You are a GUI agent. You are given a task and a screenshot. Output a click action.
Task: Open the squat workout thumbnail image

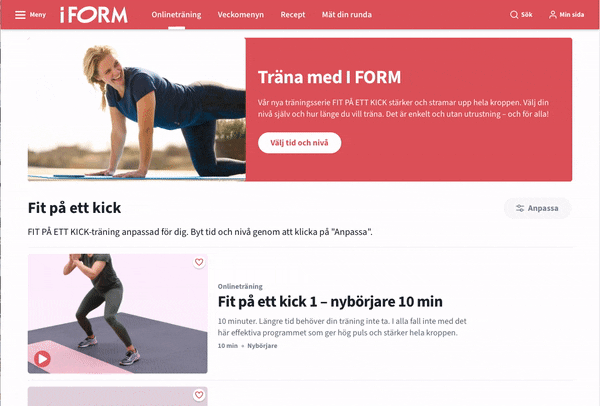tap(118, 313)
